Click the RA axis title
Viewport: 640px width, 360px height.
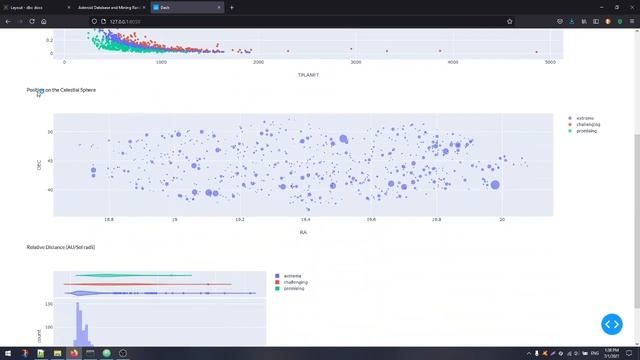tap(303, 232)
